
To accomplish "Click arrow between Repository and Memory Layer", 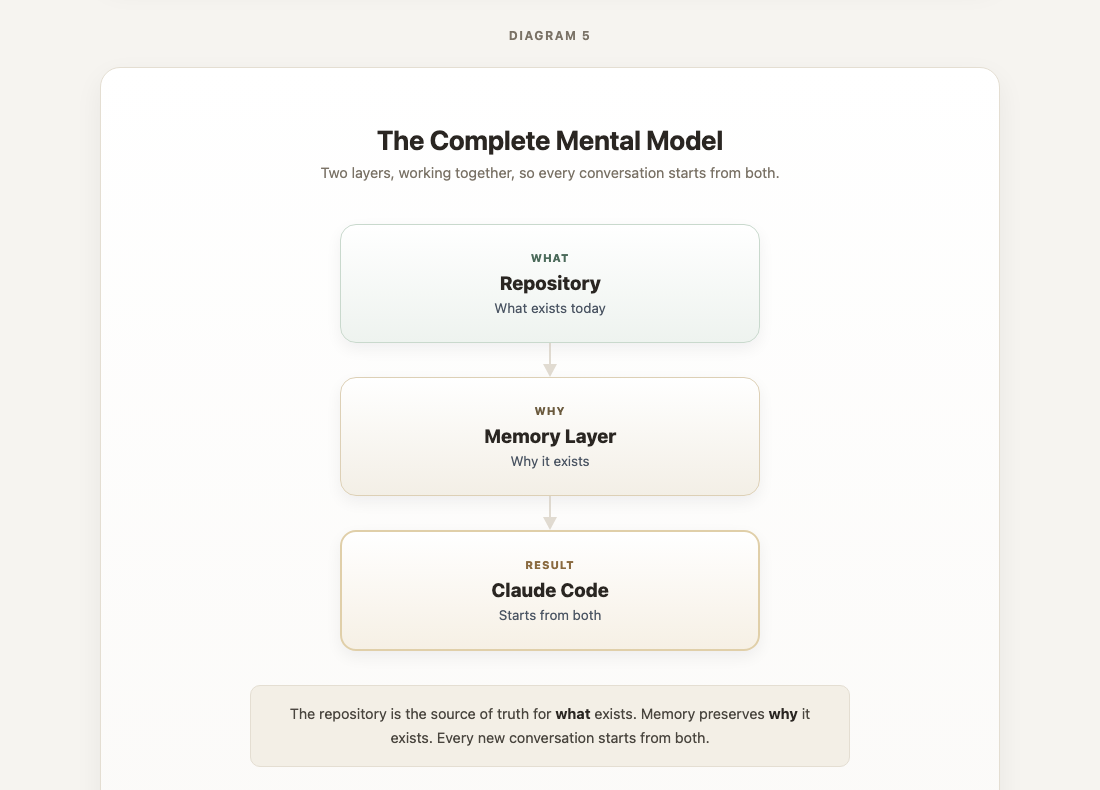I will click(549, 360).
